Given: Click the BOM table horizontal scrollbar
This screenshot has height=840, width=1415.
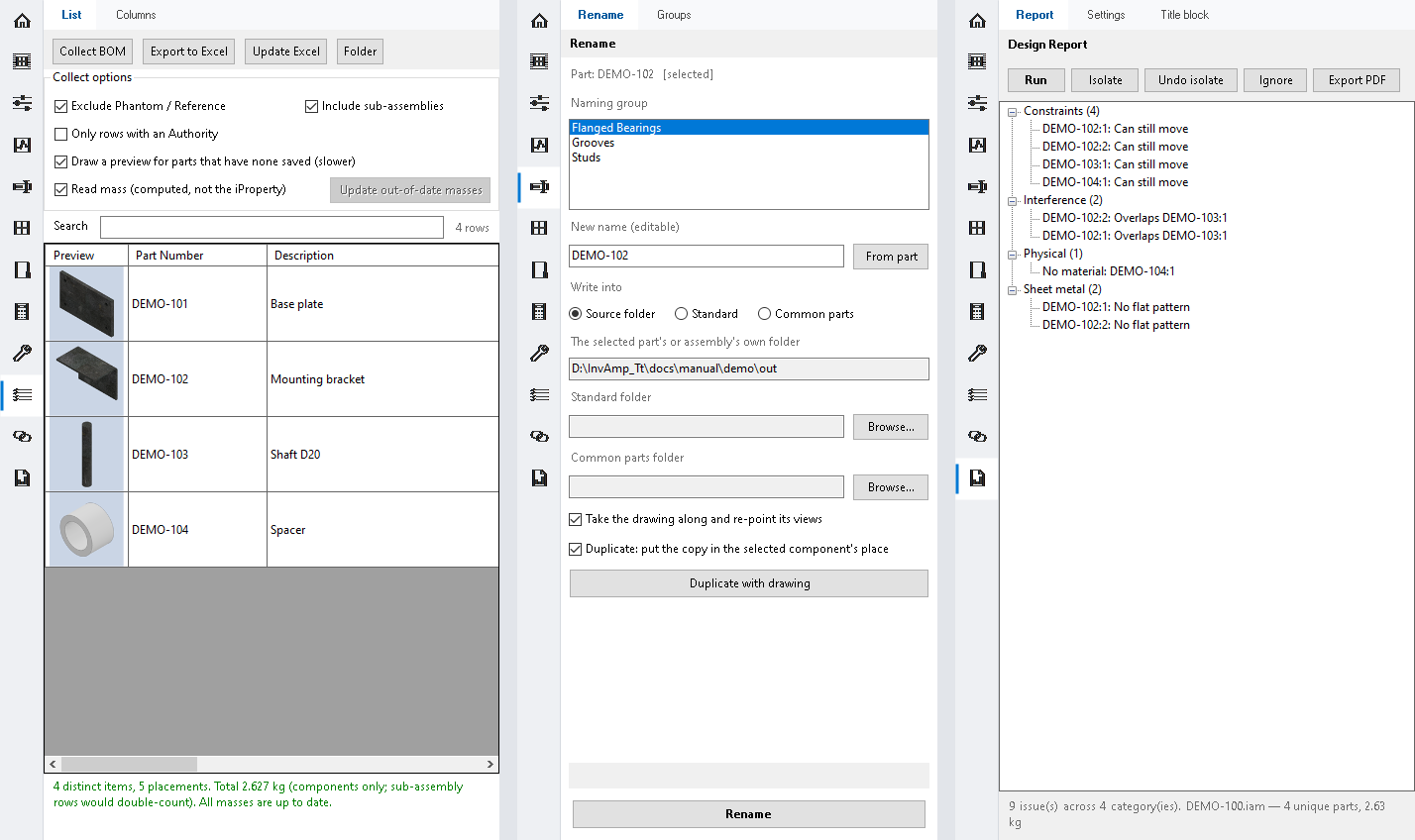Looking at the screenshot, I should tap(272, 764).
